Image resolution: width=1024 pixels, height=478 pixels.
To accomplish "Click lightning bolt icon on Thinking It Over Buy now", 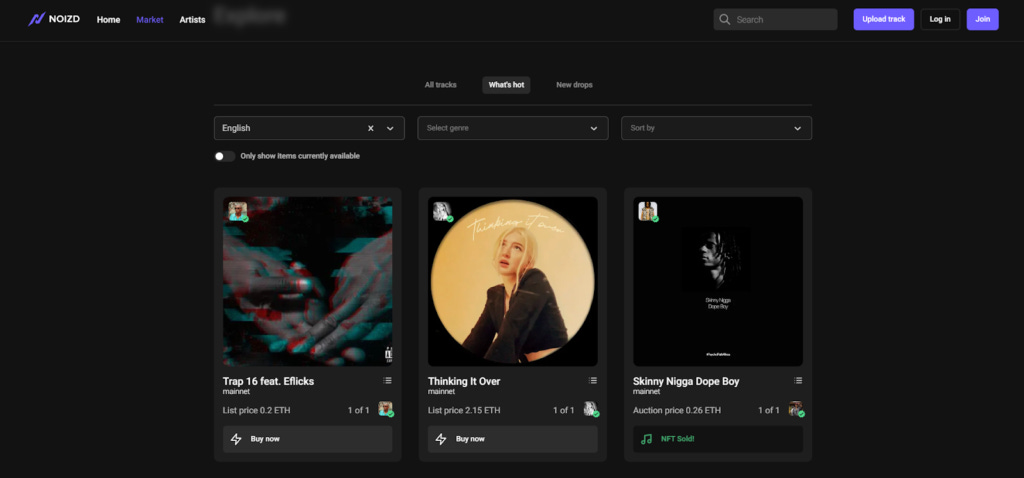I will (x=441, y=439).
